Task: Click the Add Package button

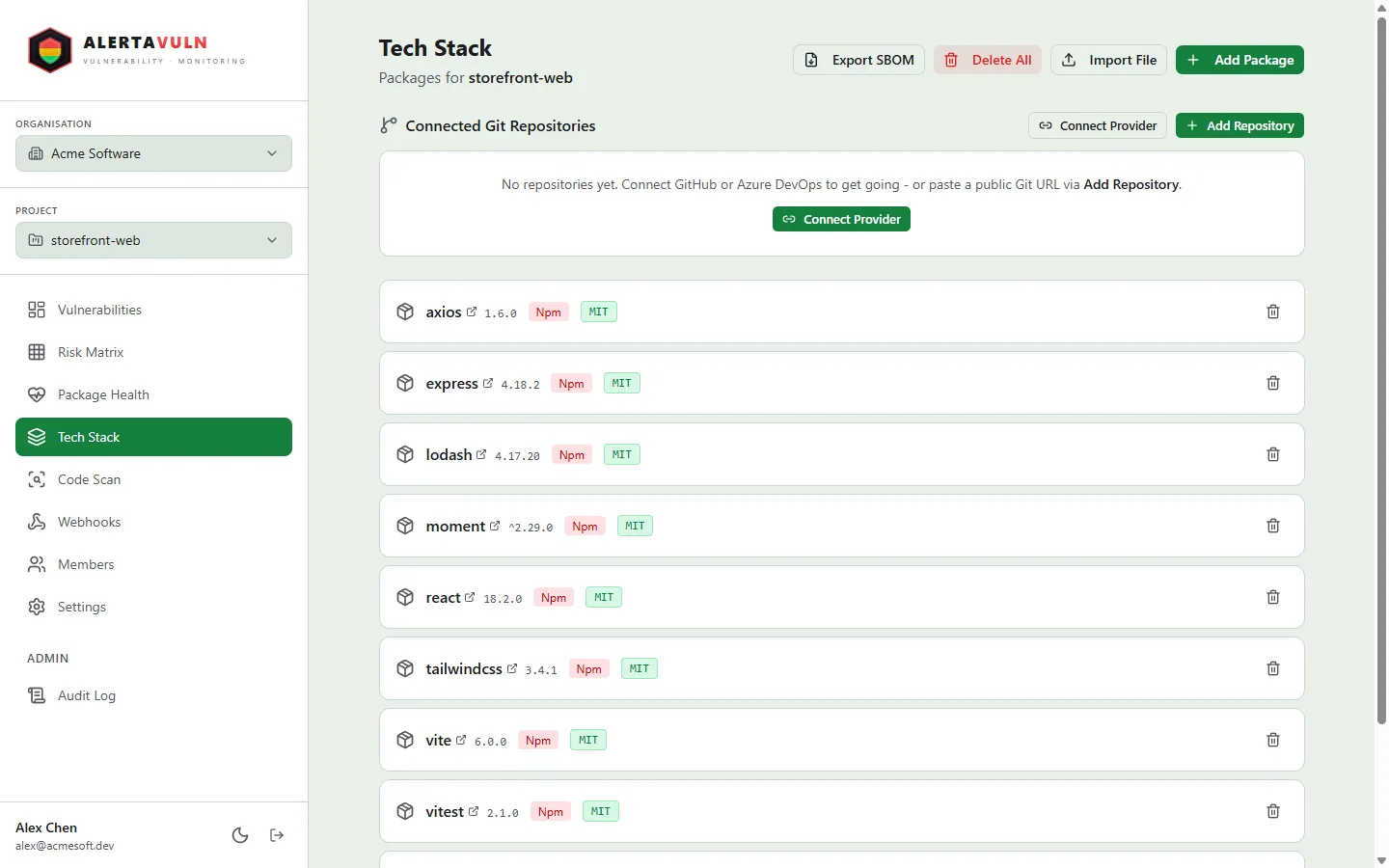Action: pos(1239,60)
